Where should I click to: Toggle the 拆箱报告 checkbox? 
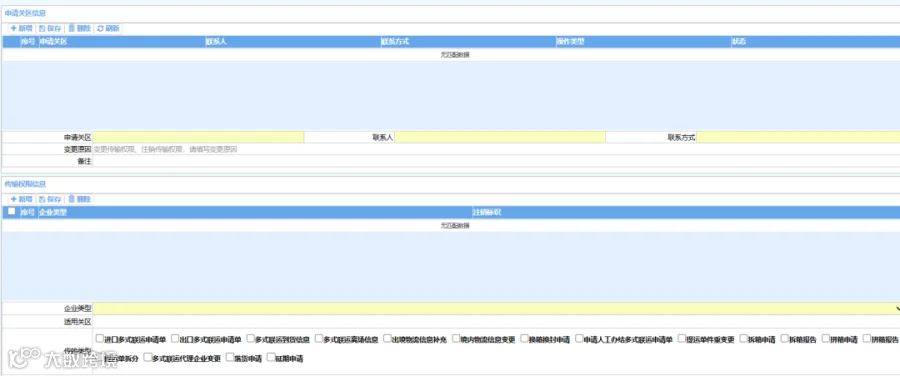[785, 339]
